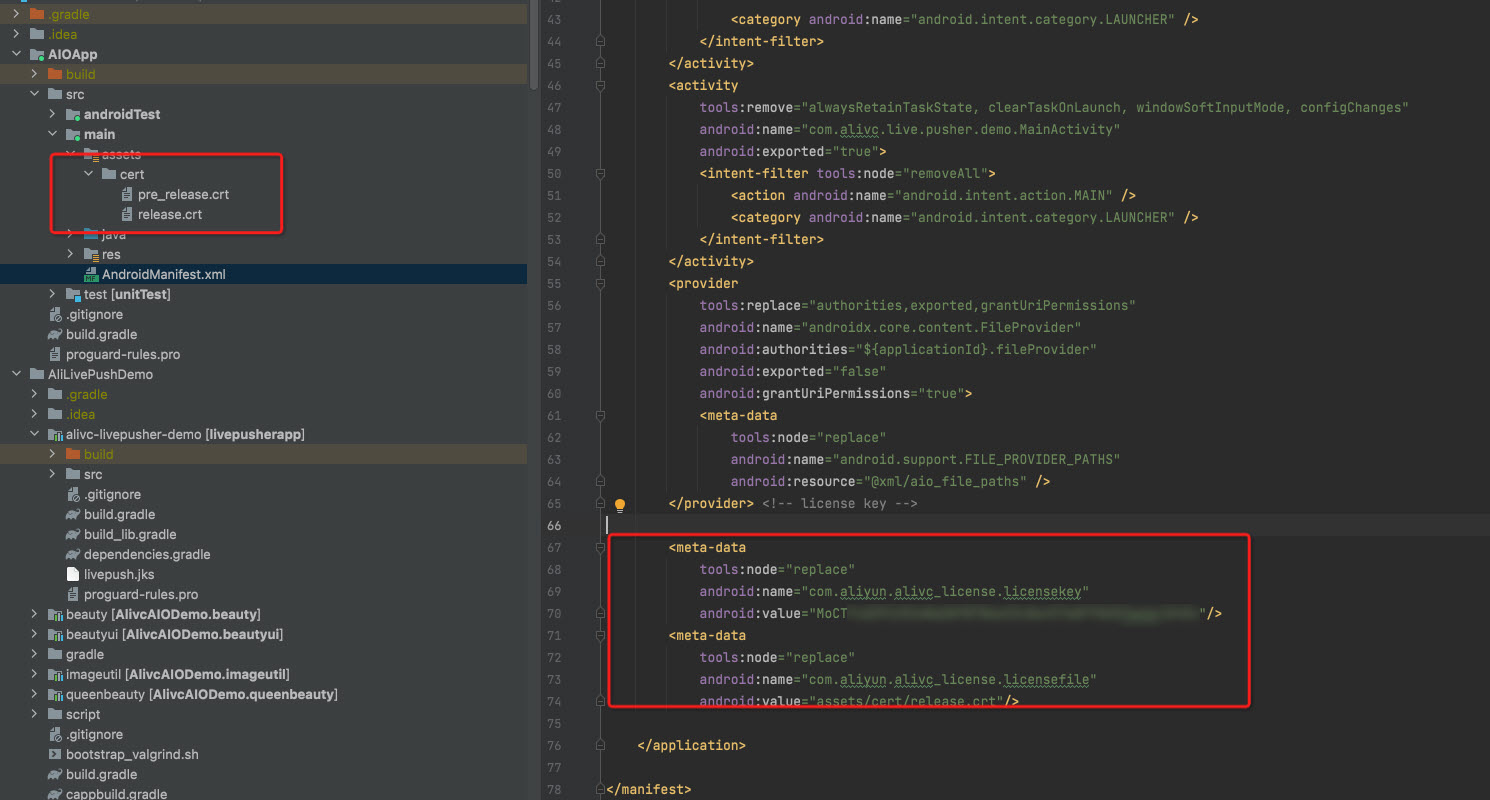Select src under alivc-livepusher-demo
The height and width of the screenshot is (800, 1490).
(x=264, y=474)
